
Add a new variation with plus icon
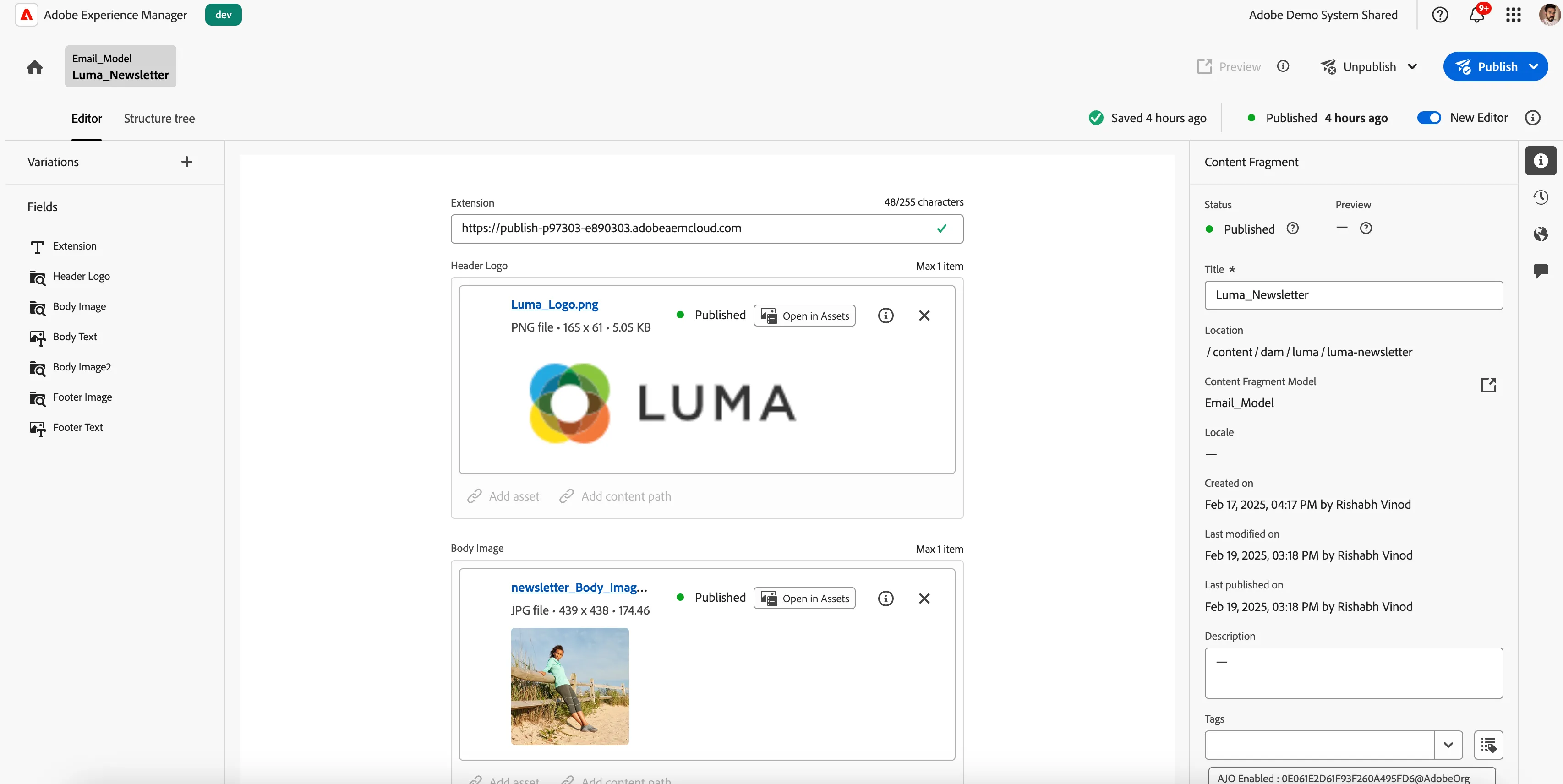click(187, 162)
